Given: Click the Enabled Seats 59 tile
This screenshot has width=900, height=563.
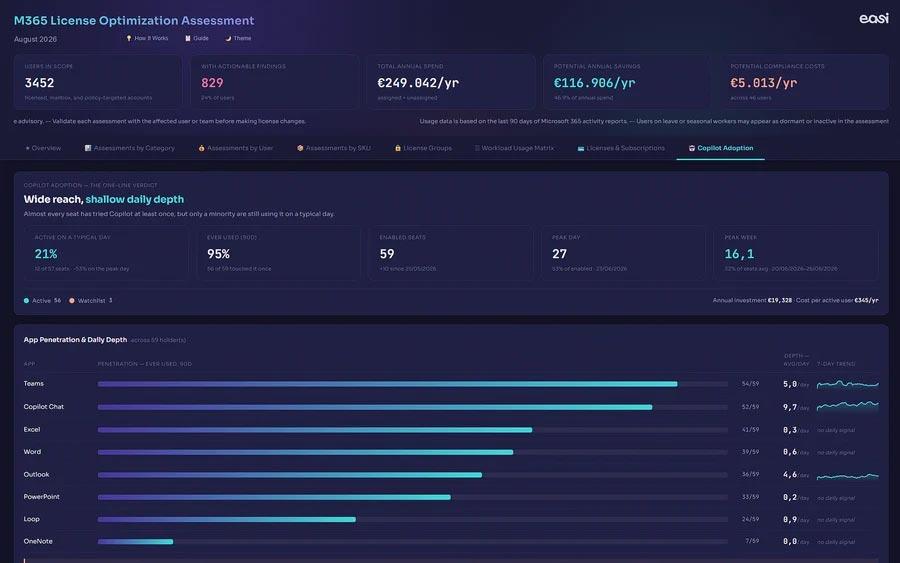Looking at the screenshot, I should click(x=451, y=253).
